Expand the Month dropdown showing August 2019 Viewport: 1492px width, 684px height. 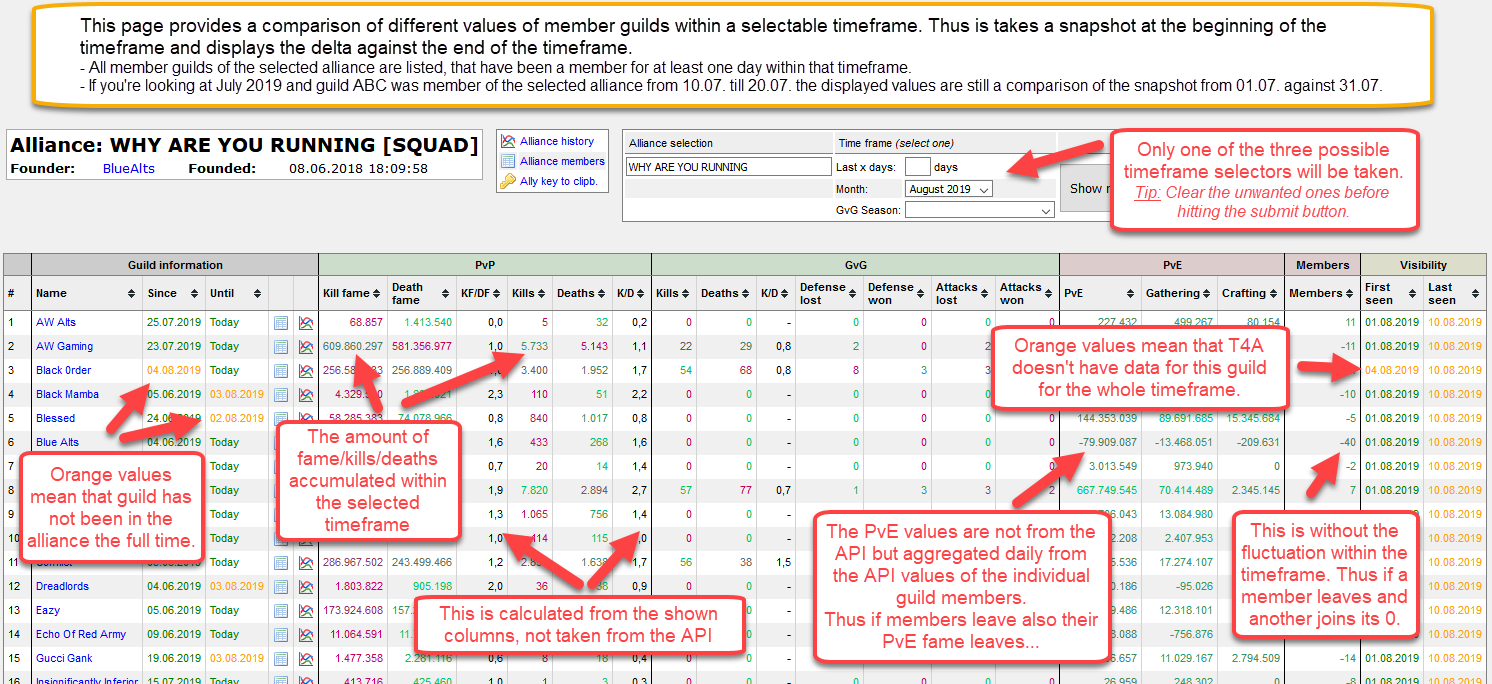click(x=948, y=189)
